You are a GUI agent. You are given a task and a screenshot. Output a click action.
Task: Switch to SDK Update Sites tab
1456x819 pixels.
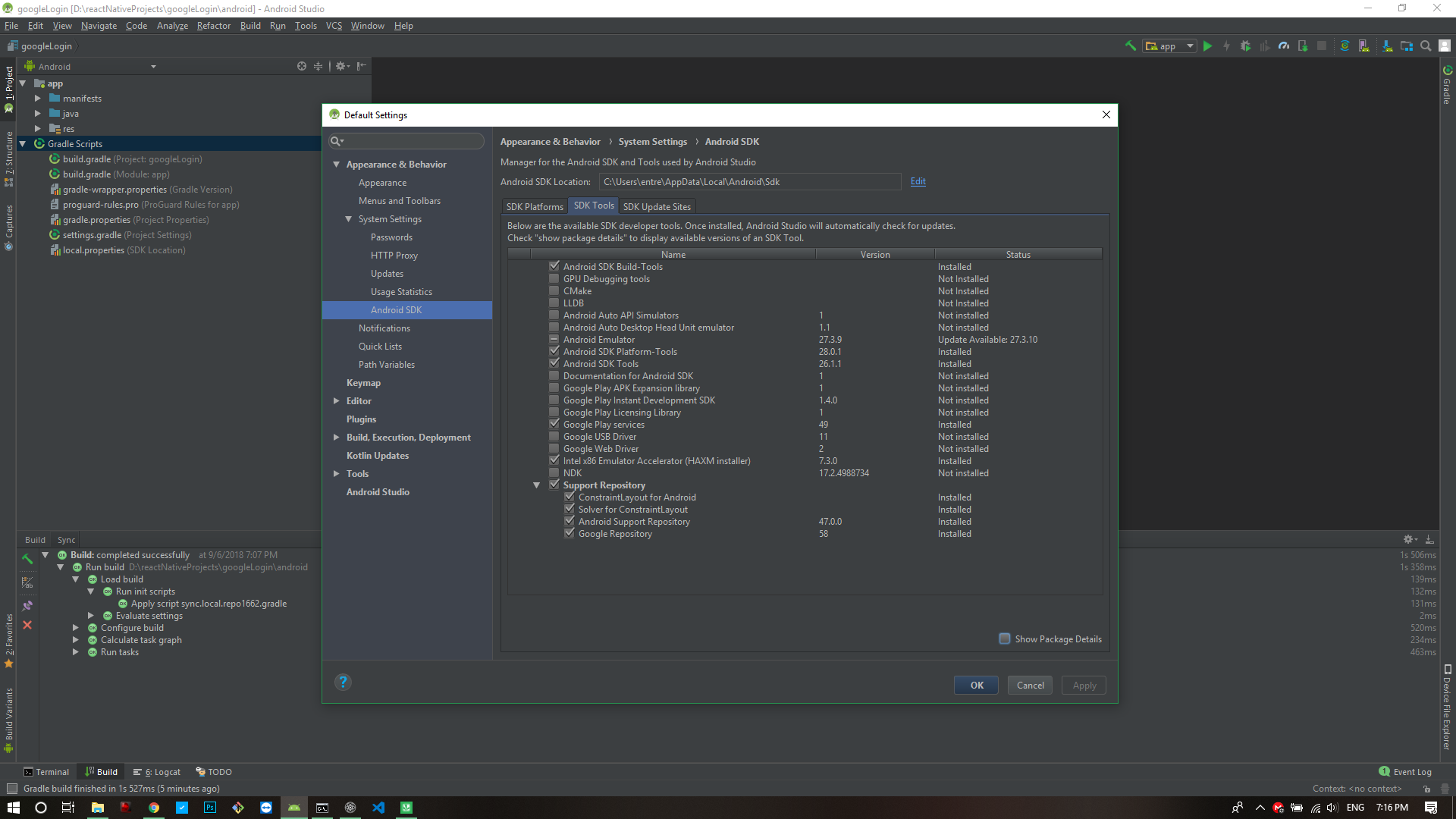tap(657, 206)
